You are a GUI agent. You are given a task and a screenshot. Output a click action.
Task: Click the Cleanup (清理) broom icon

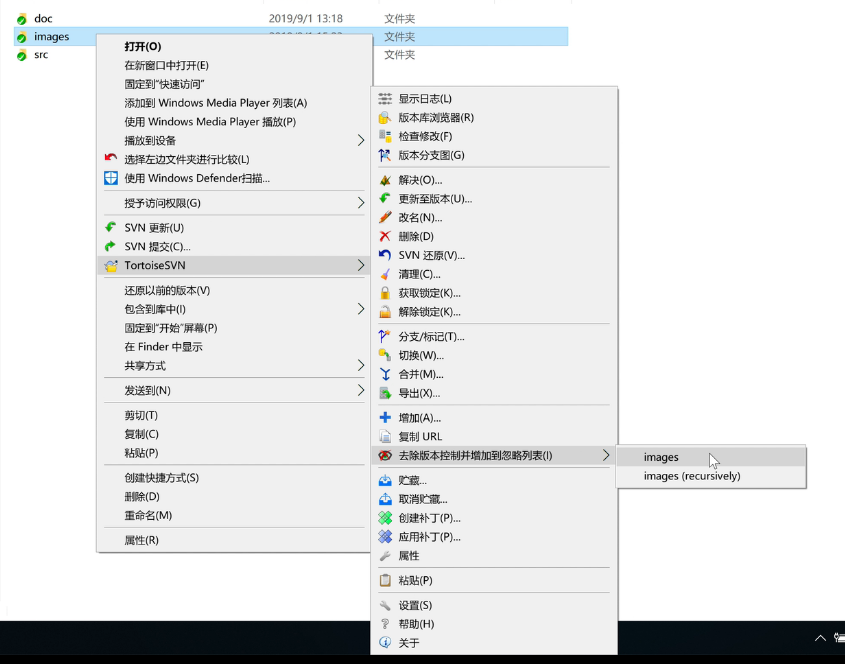385,274
